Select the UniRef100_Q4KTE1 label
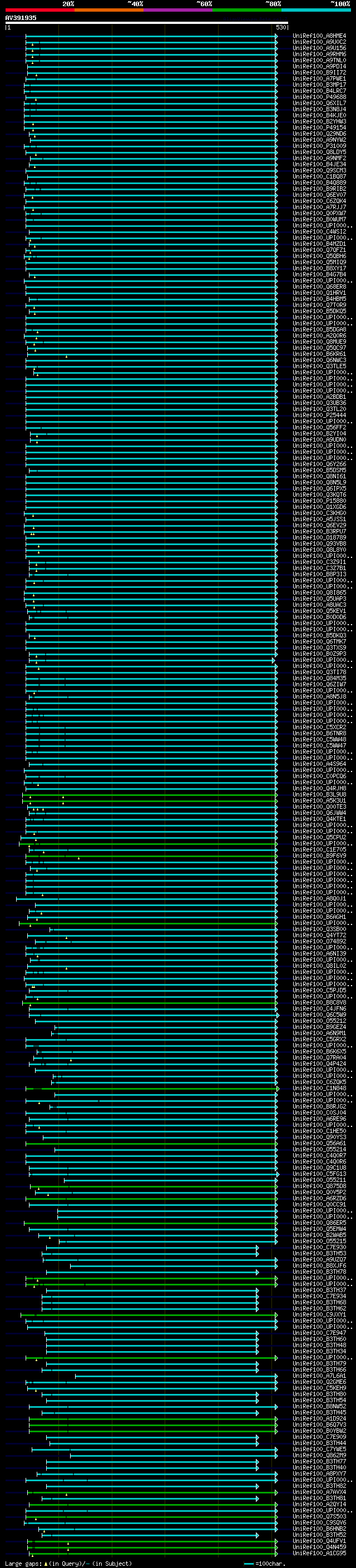 tap(319, 819)
